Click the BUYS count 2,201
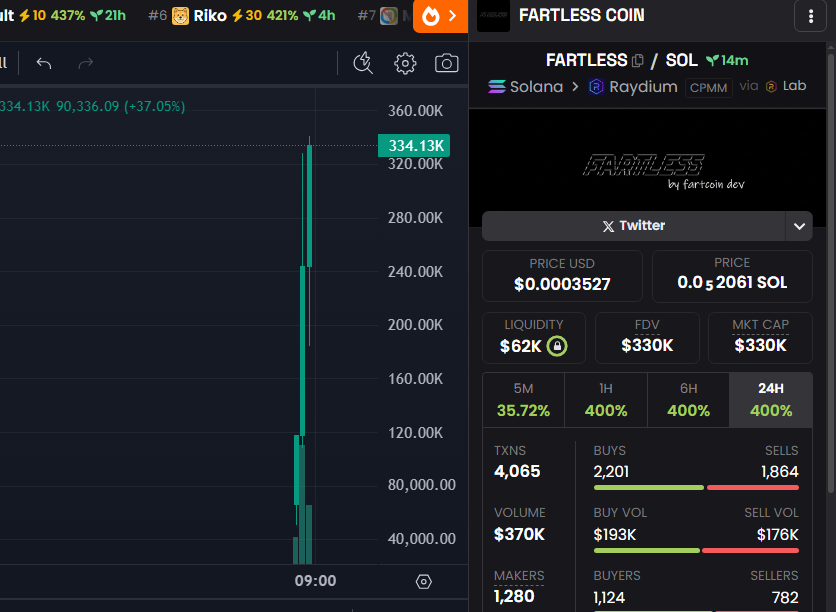Viewport: 836px width, 612px height. point(611,472)
